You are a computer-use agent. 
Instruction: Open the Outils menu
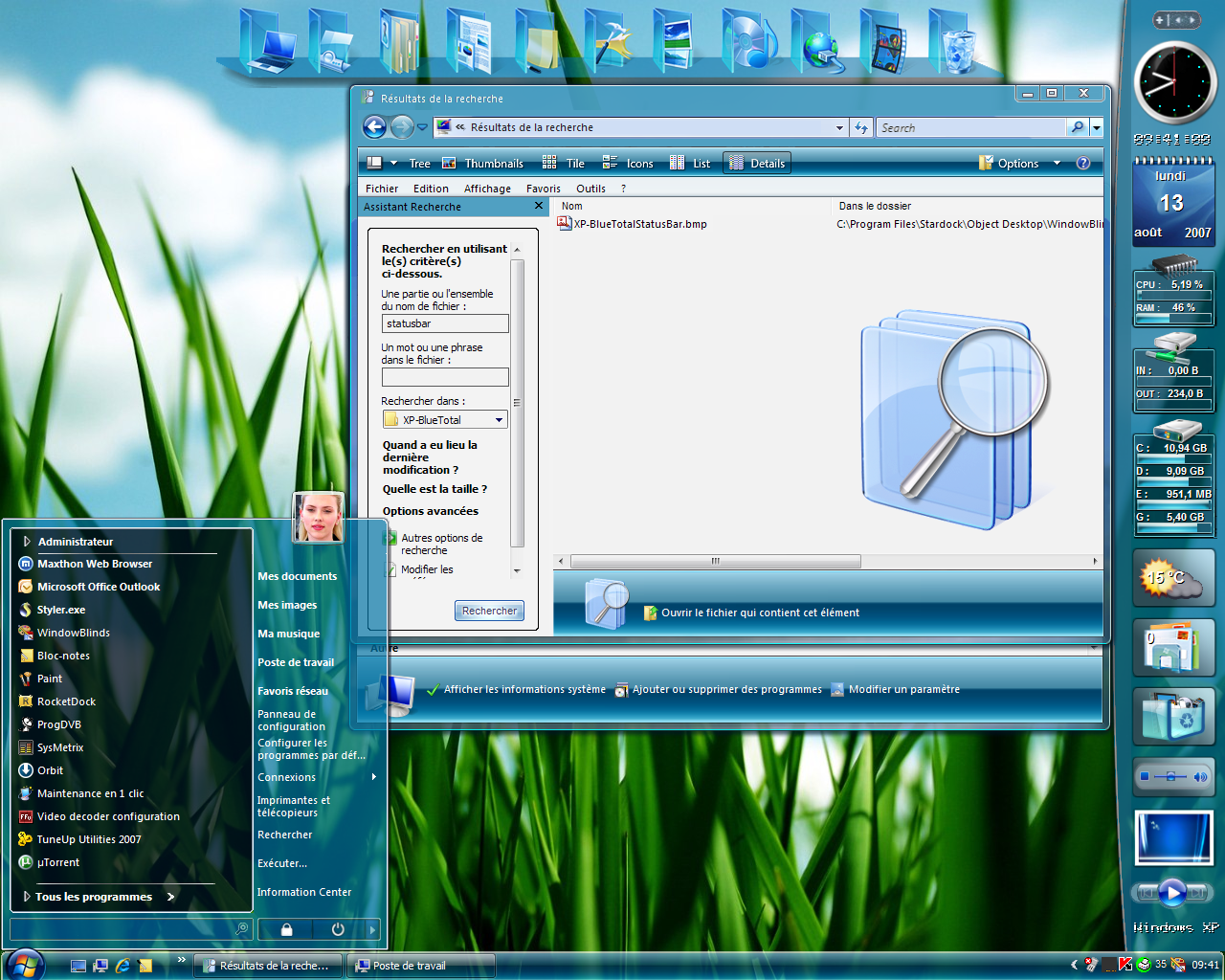pyautogui.click(x=590, y=189)
